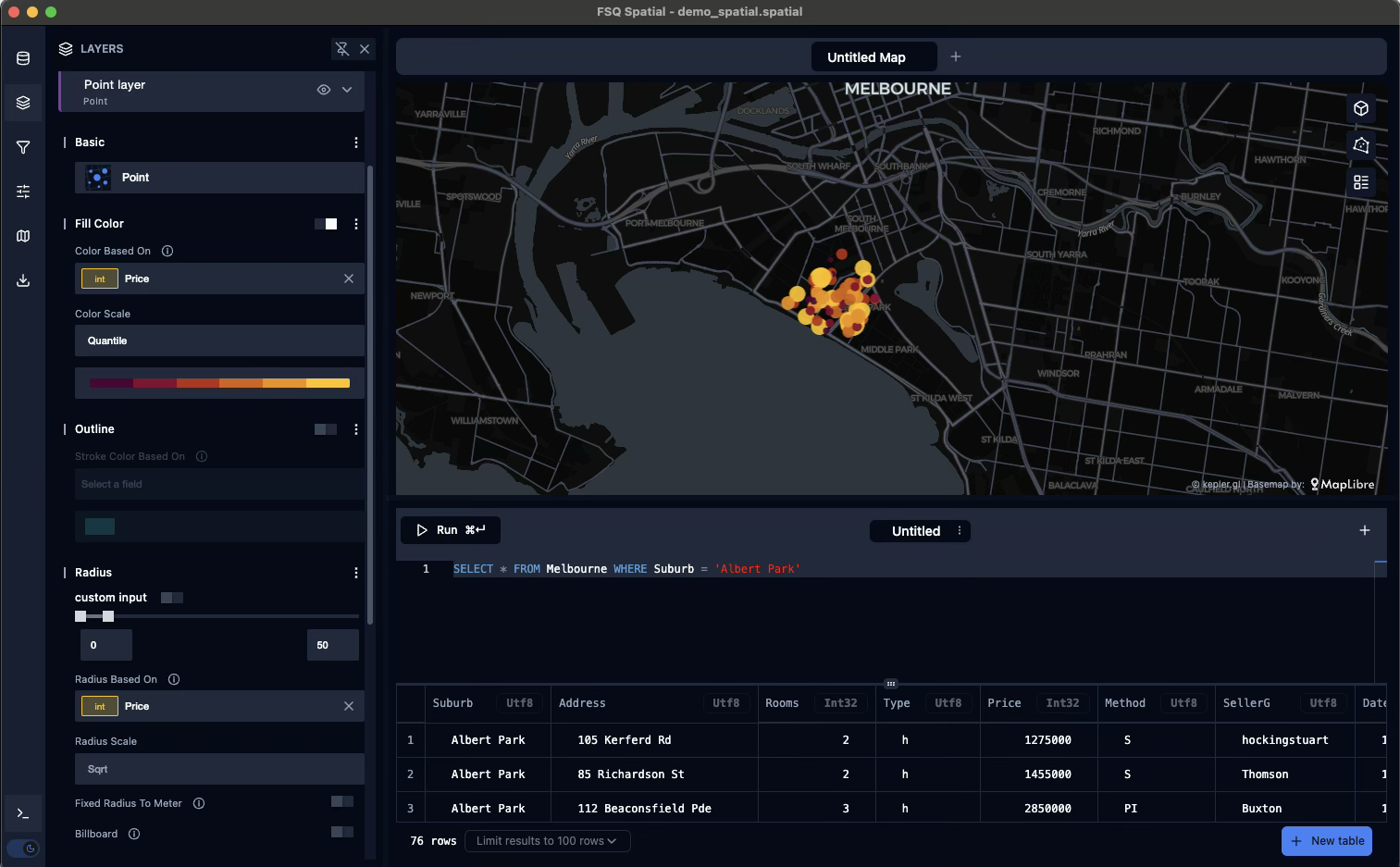The height and width of the screenshot is (867, 1400).
Task: Click radius minimum input showing 0
Action: 106,645
